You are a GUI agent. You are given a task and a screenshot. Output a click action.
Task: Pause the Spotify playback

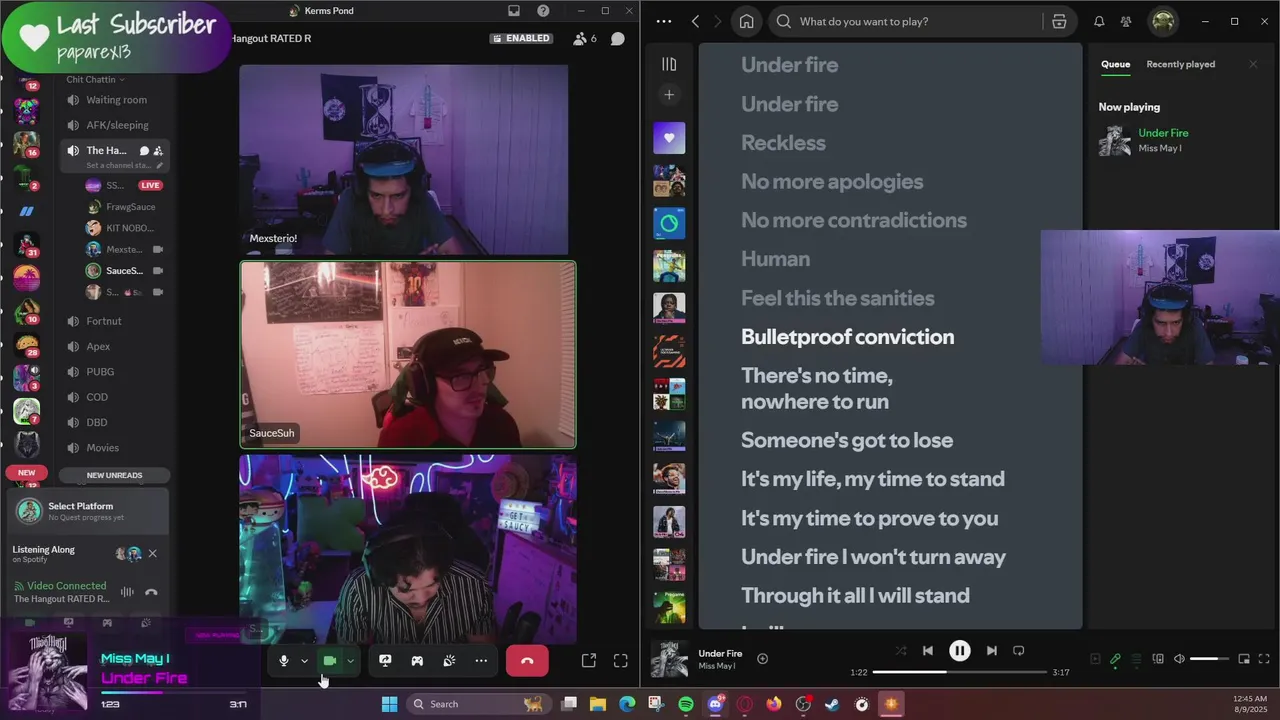click(x=959, y=650)
